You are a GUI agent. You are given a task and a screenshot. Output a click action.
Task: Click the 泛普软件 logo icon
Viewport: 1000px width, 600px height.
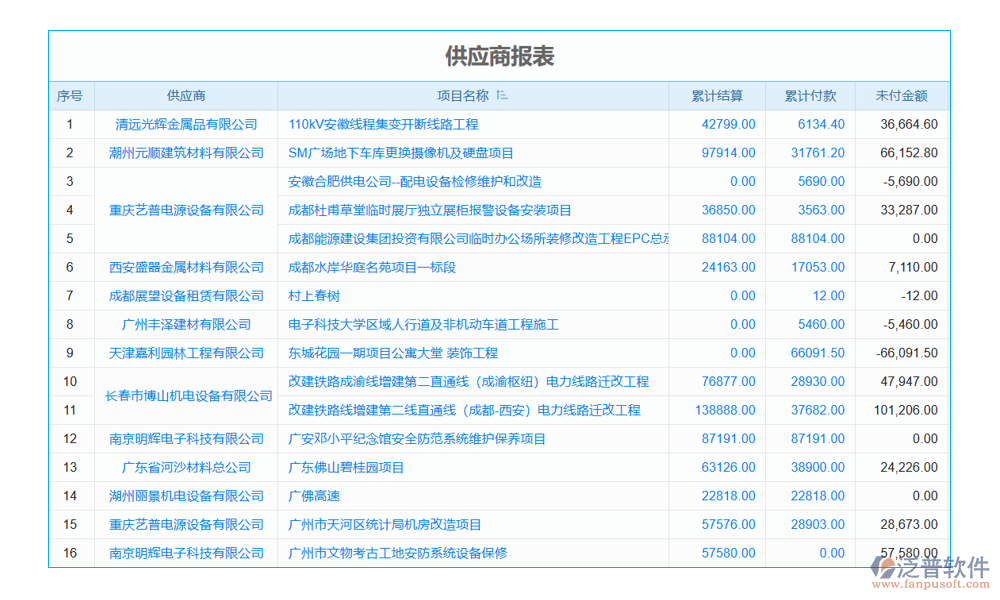coord(884,565)
